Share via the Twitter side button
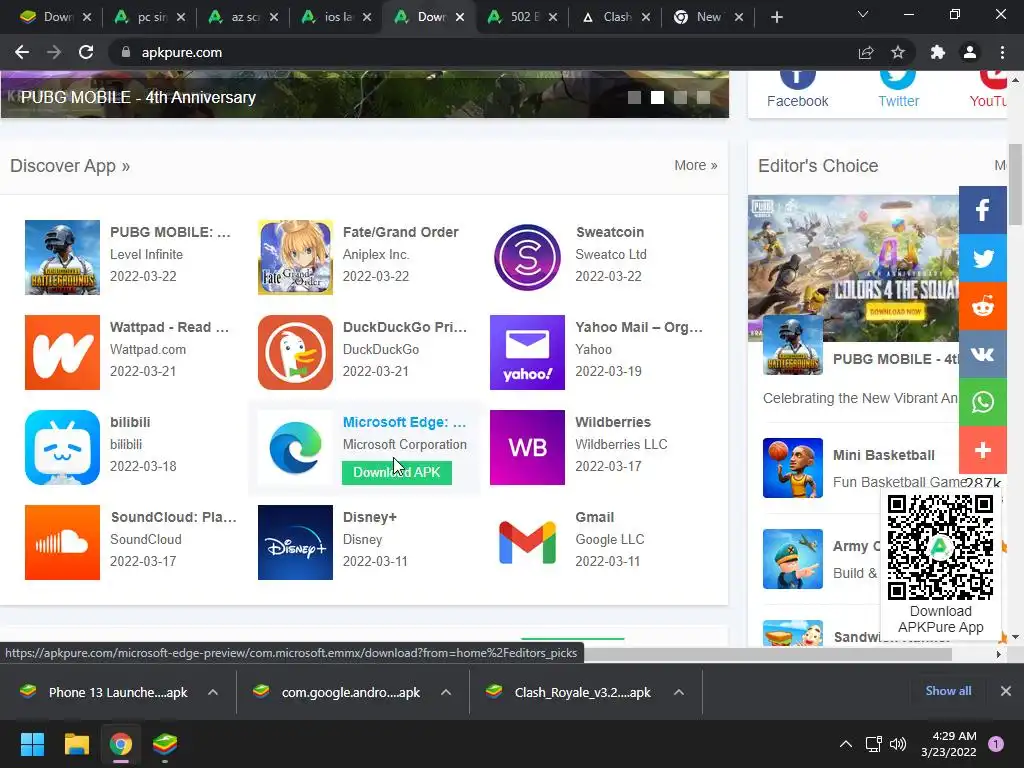This screenshot has height=768, width=1024. [x=983, y=258]
